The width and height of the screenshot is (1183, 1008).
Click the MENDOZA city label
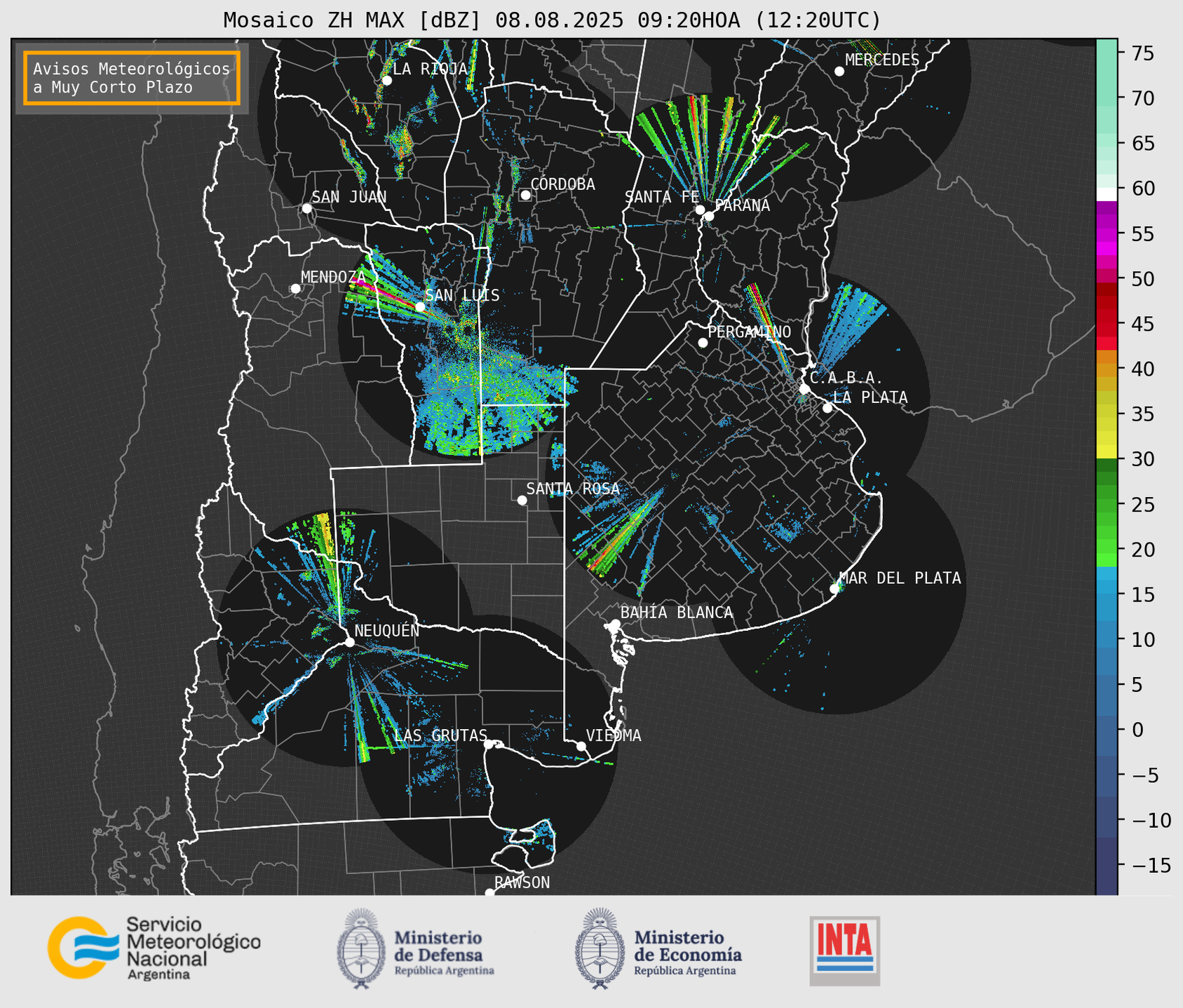click(x=333, y=277)
